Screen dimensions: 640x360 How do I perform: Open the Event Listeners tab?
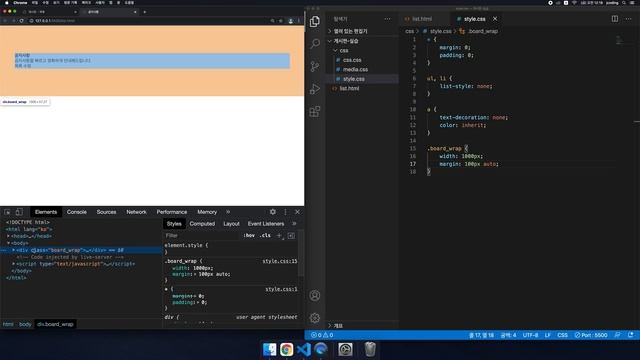[266, 224]
